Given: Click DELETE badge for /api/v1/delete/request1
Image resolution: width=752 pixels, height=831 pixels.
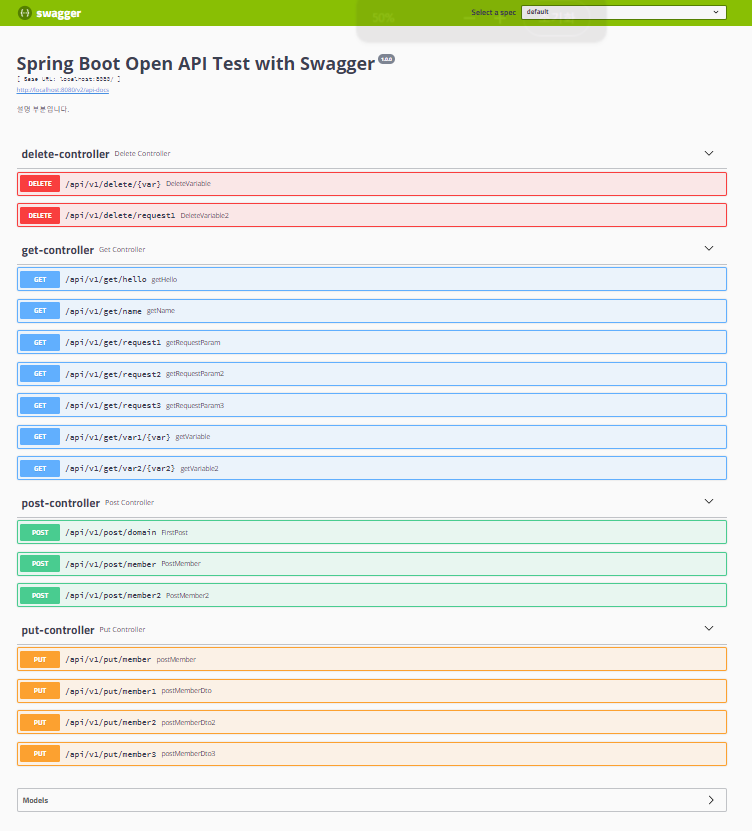Looking at the screenshot, I should click(x=40, y=215).
